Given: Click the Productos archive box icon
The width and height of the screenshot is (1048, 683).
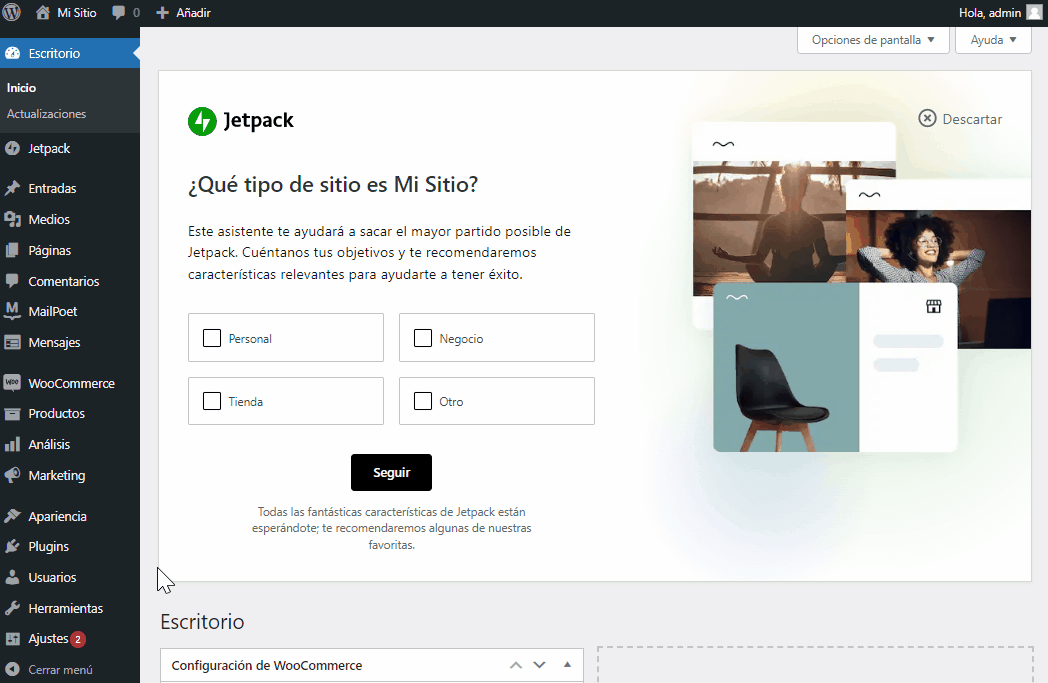Looking at the screenshot, I should point(13,414).
